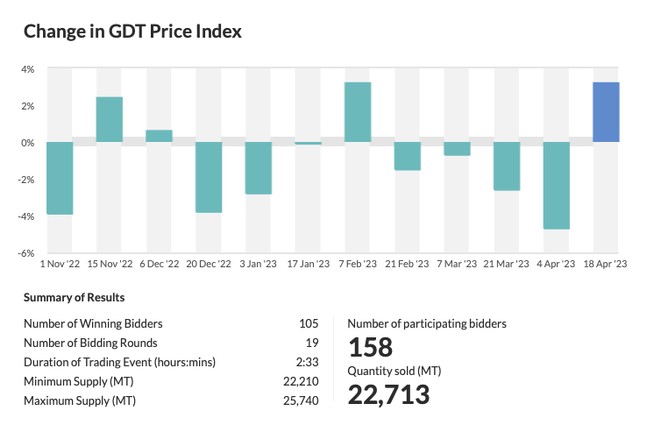
Task: Click the 3 Jan '23 bar
Action: [x=258, y=168]
